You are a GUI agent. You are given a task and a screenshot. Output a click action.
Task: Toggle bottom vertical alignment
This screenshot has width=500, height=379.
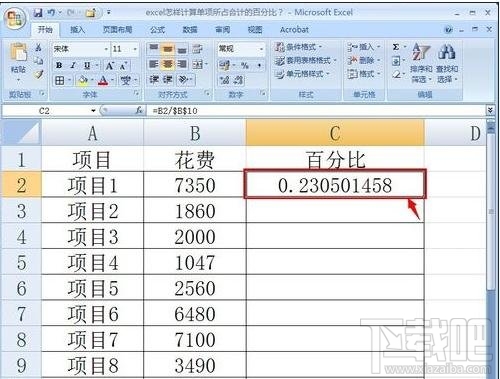(182, 49)
